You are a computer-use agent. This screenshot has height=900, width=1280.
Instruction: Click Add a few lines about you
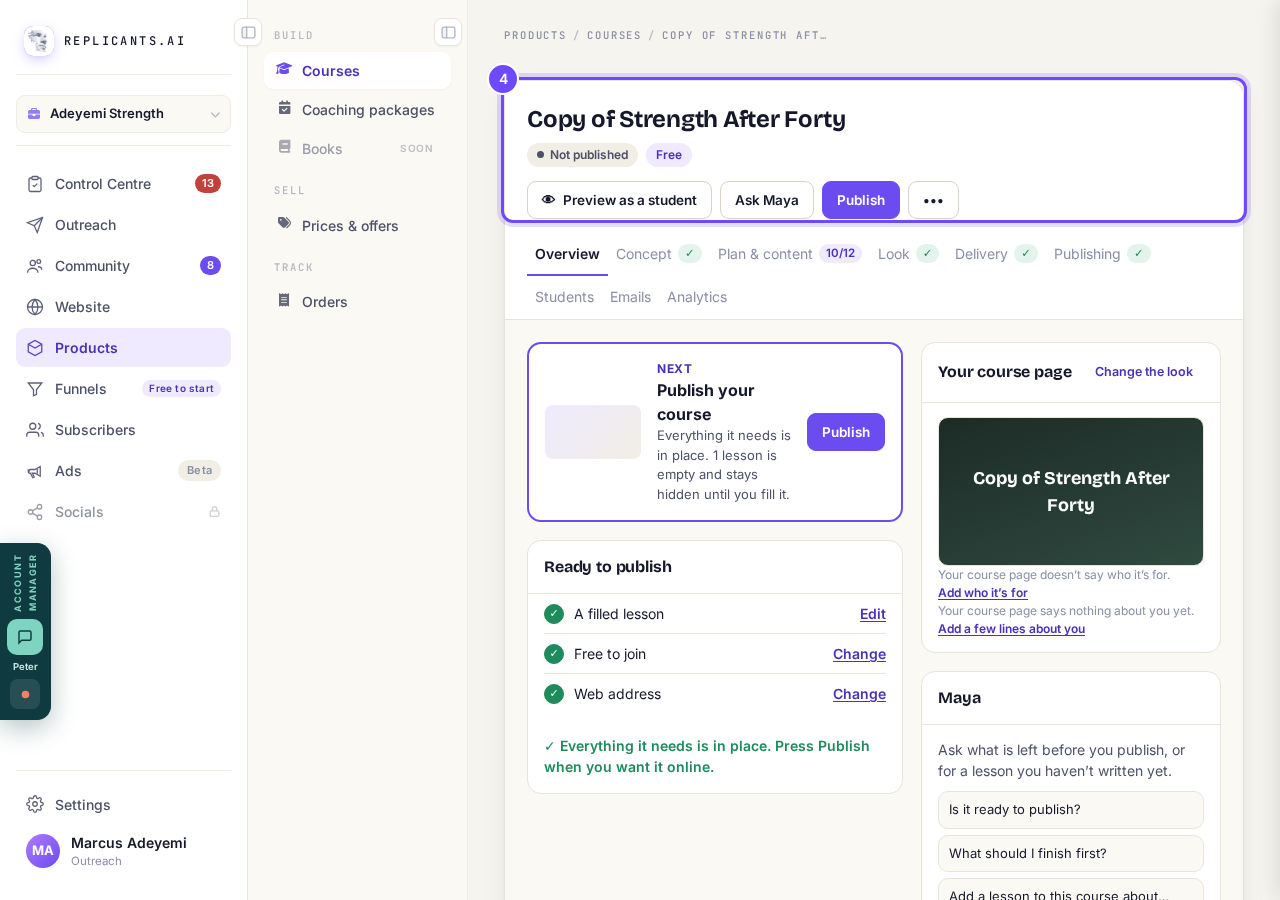click(1011, 629)
